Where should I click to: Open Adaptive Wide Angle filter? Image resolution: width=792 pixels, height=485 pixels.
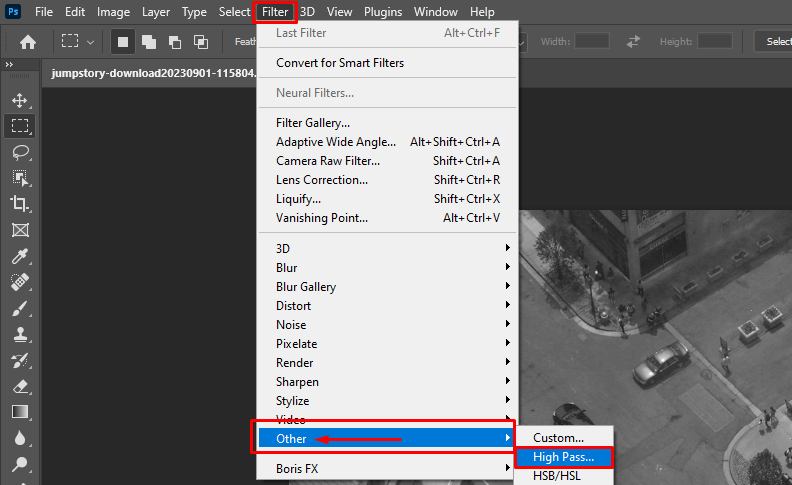coord(387,141)
